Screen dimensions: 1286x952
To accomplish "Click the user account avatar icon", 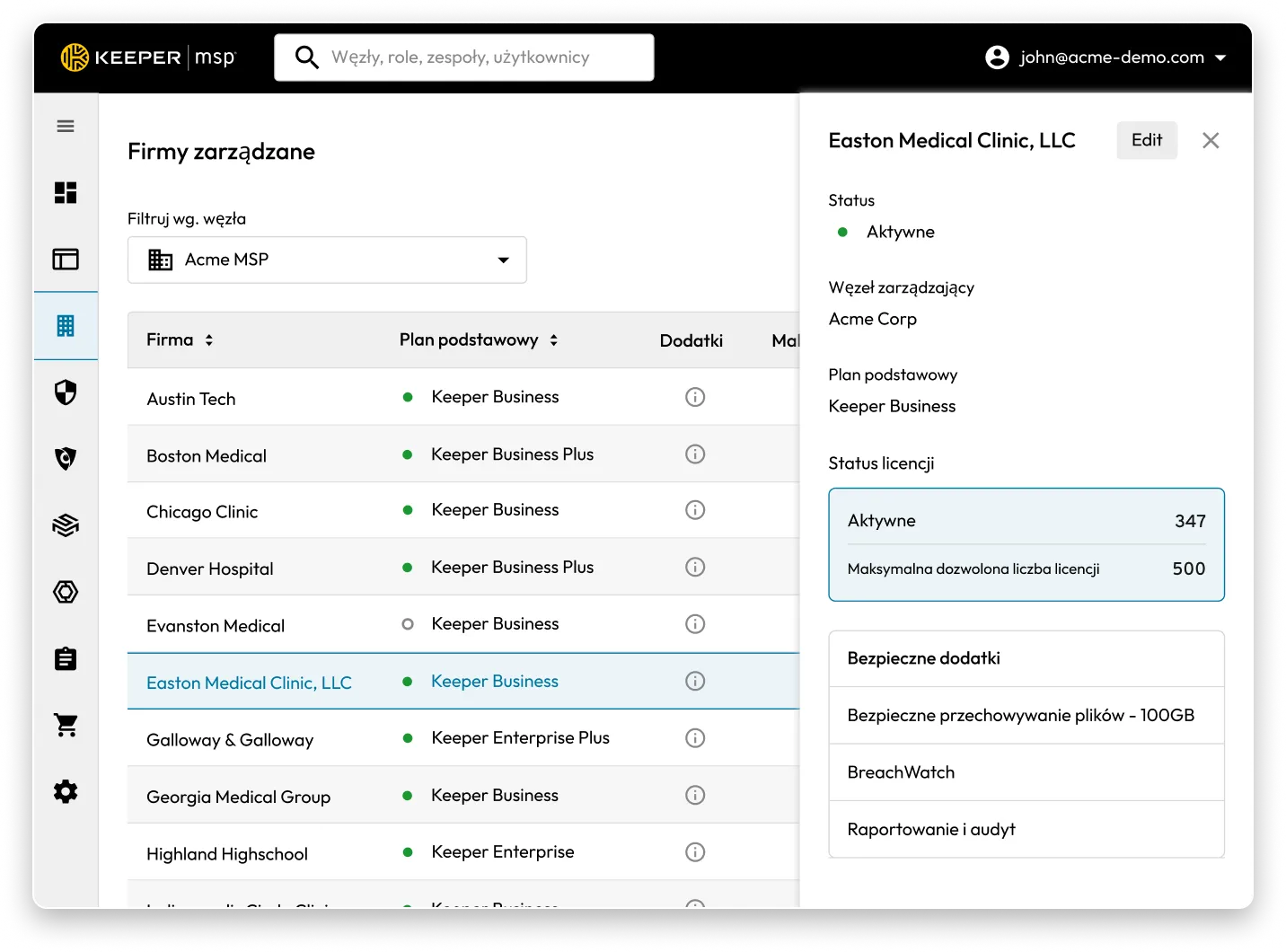I will 997,57.
